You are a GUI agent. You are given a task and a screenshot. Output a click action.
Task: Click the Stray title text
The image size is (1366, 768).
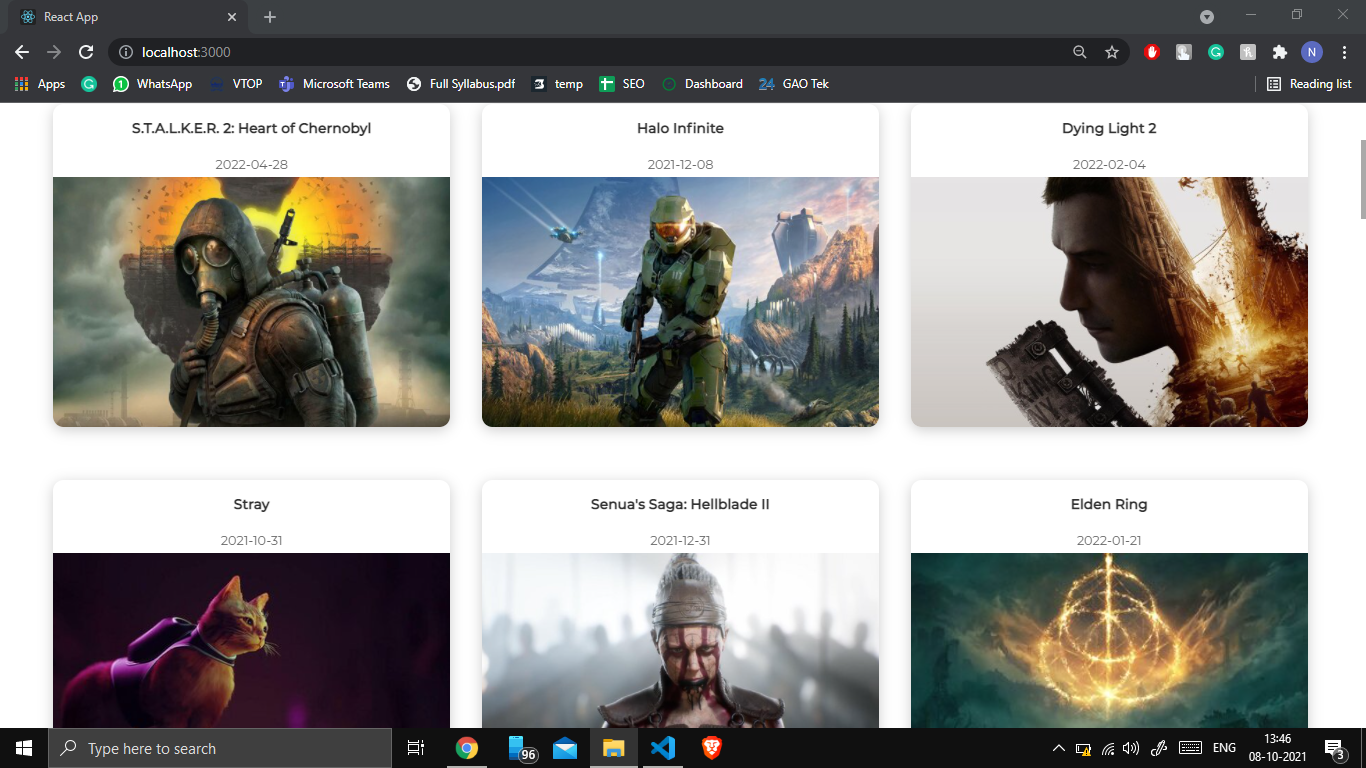(251, 504)
